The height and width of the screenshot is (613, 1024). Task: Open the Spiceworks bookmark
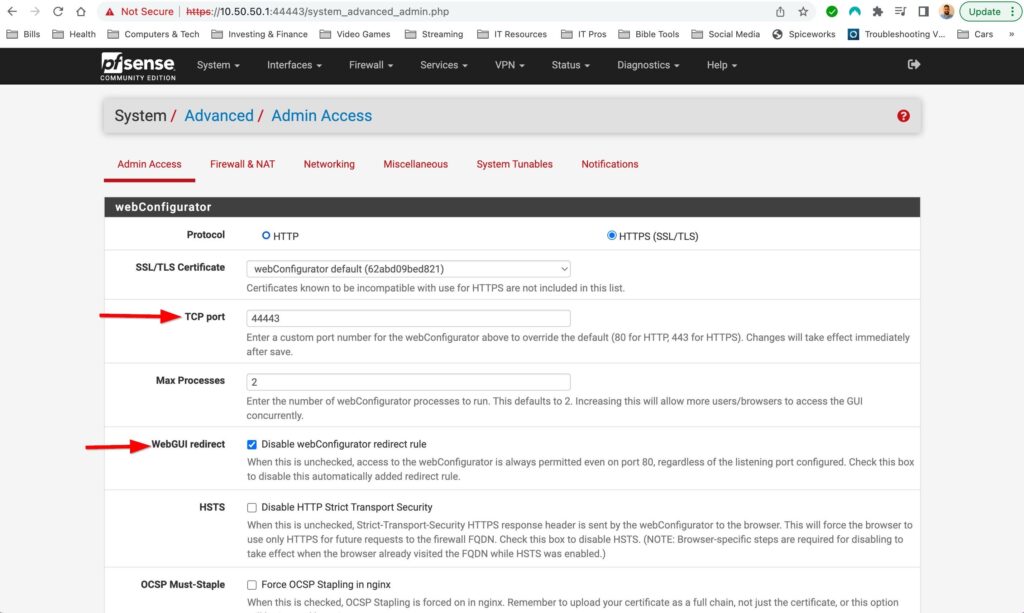pos(803,34)
